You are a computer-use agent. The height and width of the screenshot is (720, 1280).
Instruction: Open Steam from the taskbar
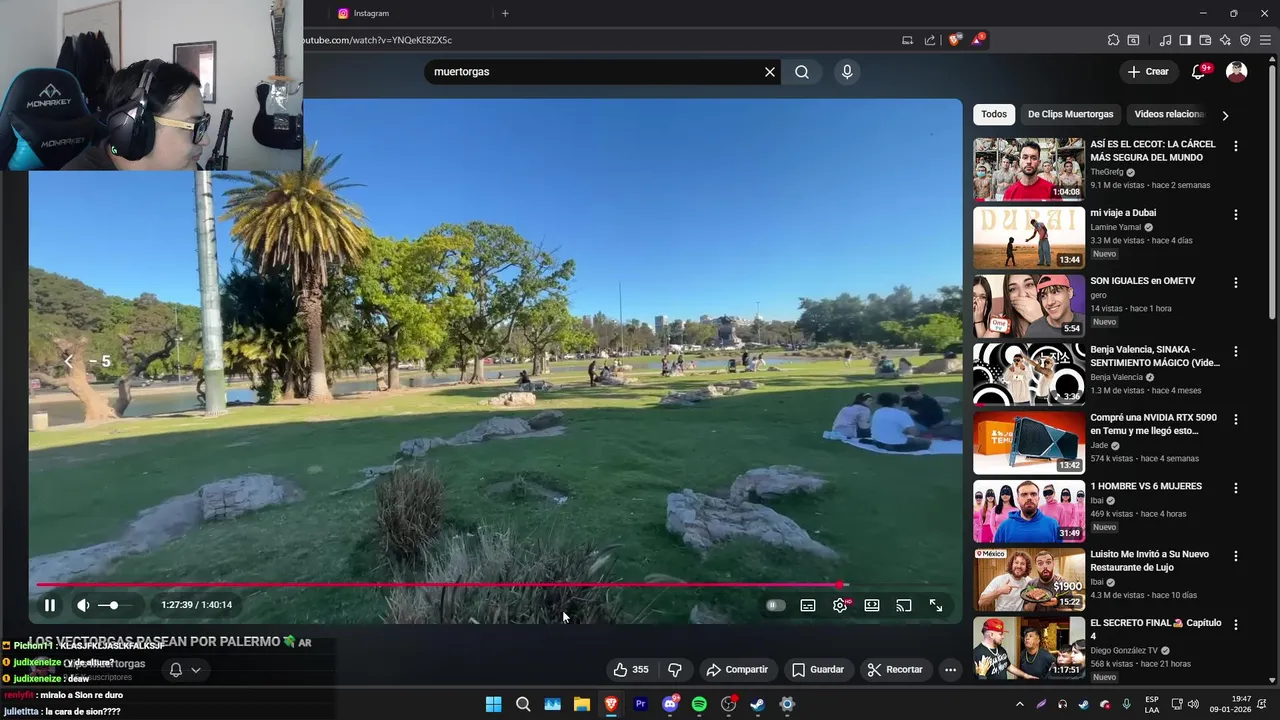757,704
